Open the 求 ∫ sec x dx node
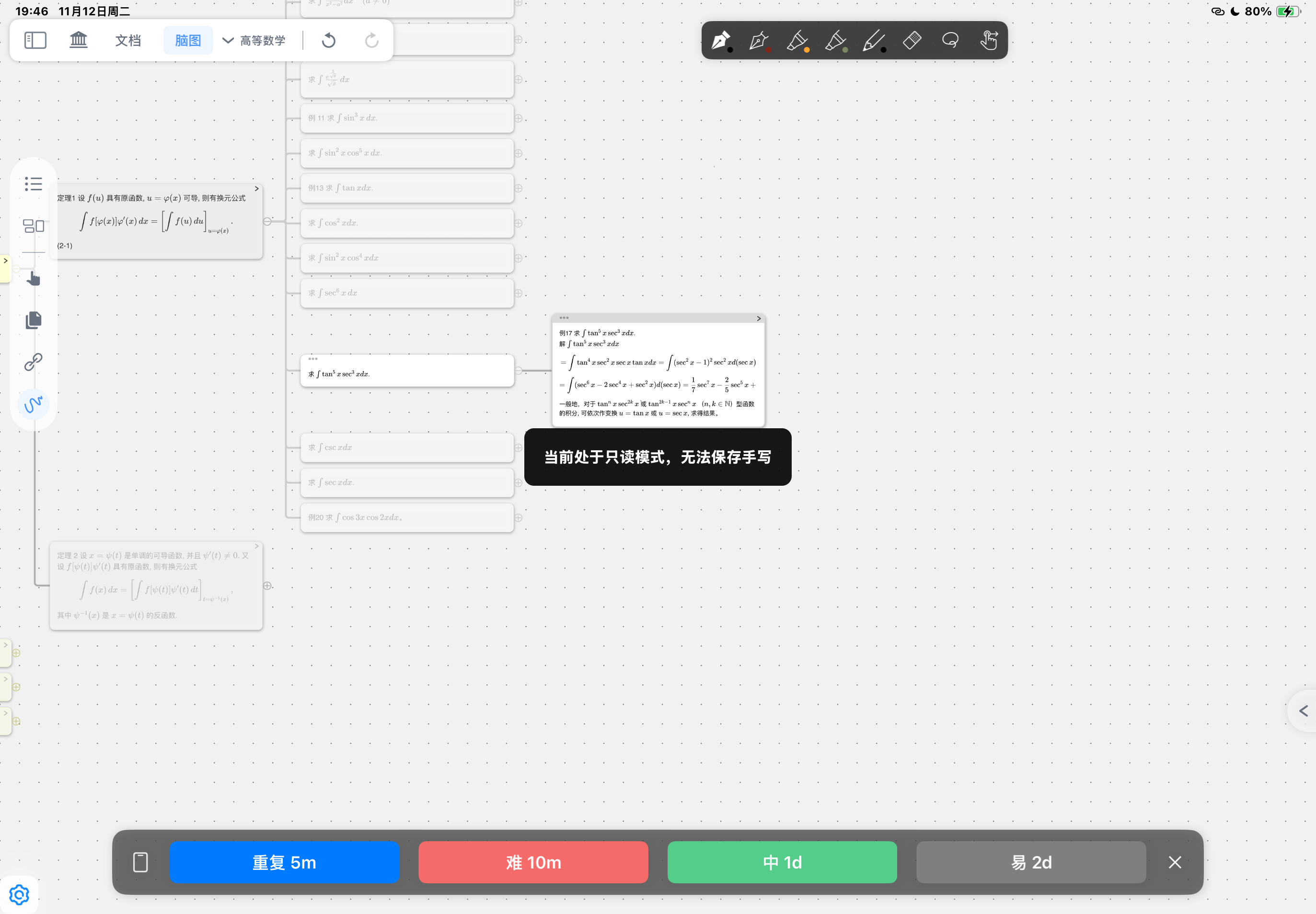Screen dimensions: 1316x914 click(407, 482)
